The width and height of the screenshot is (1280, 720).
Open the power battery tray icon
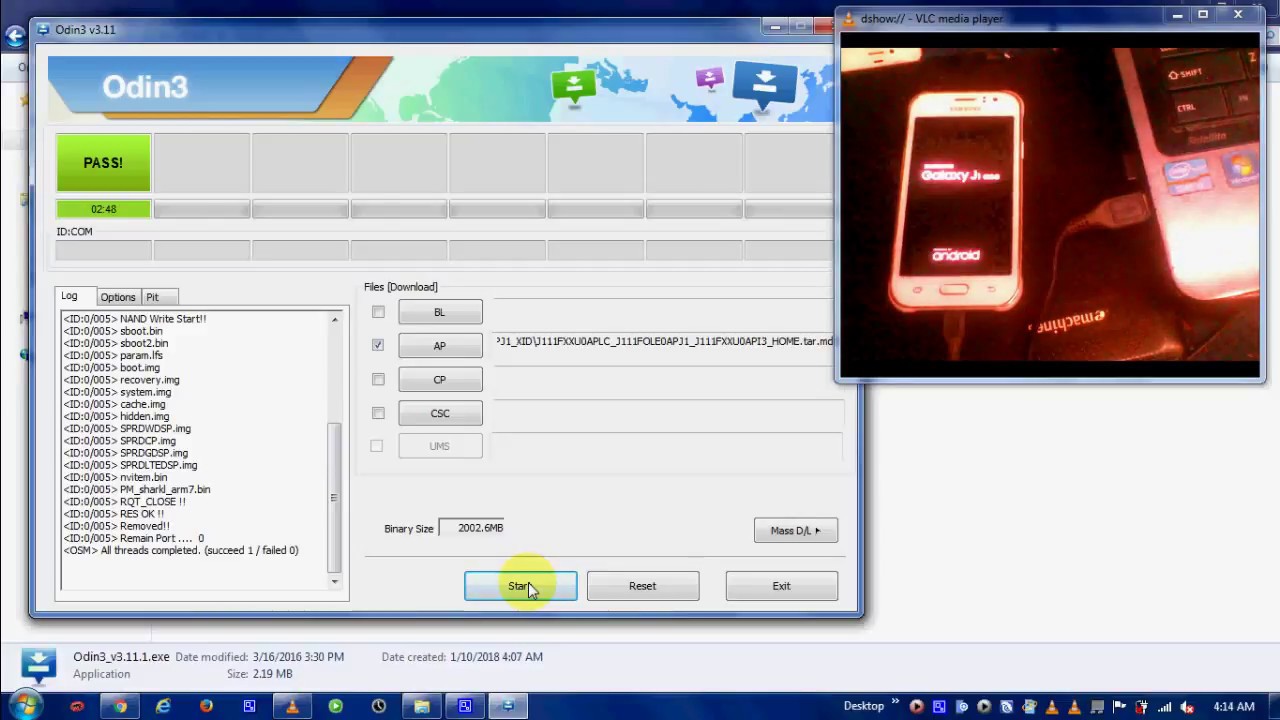[x=1141, y=707]
